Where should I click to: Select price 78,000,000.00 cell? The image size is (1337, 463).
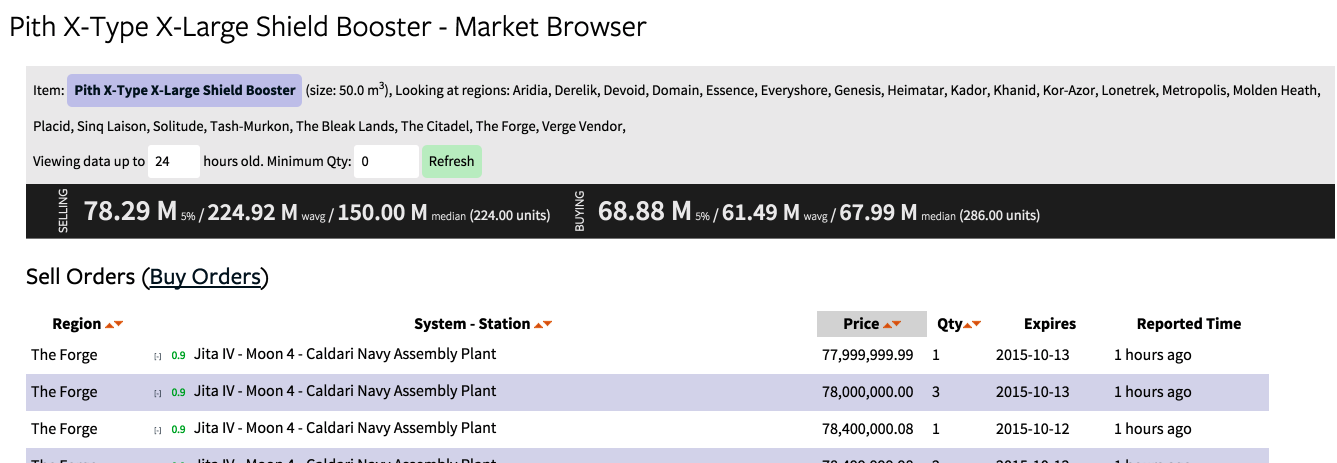click(x=867, y=392)
